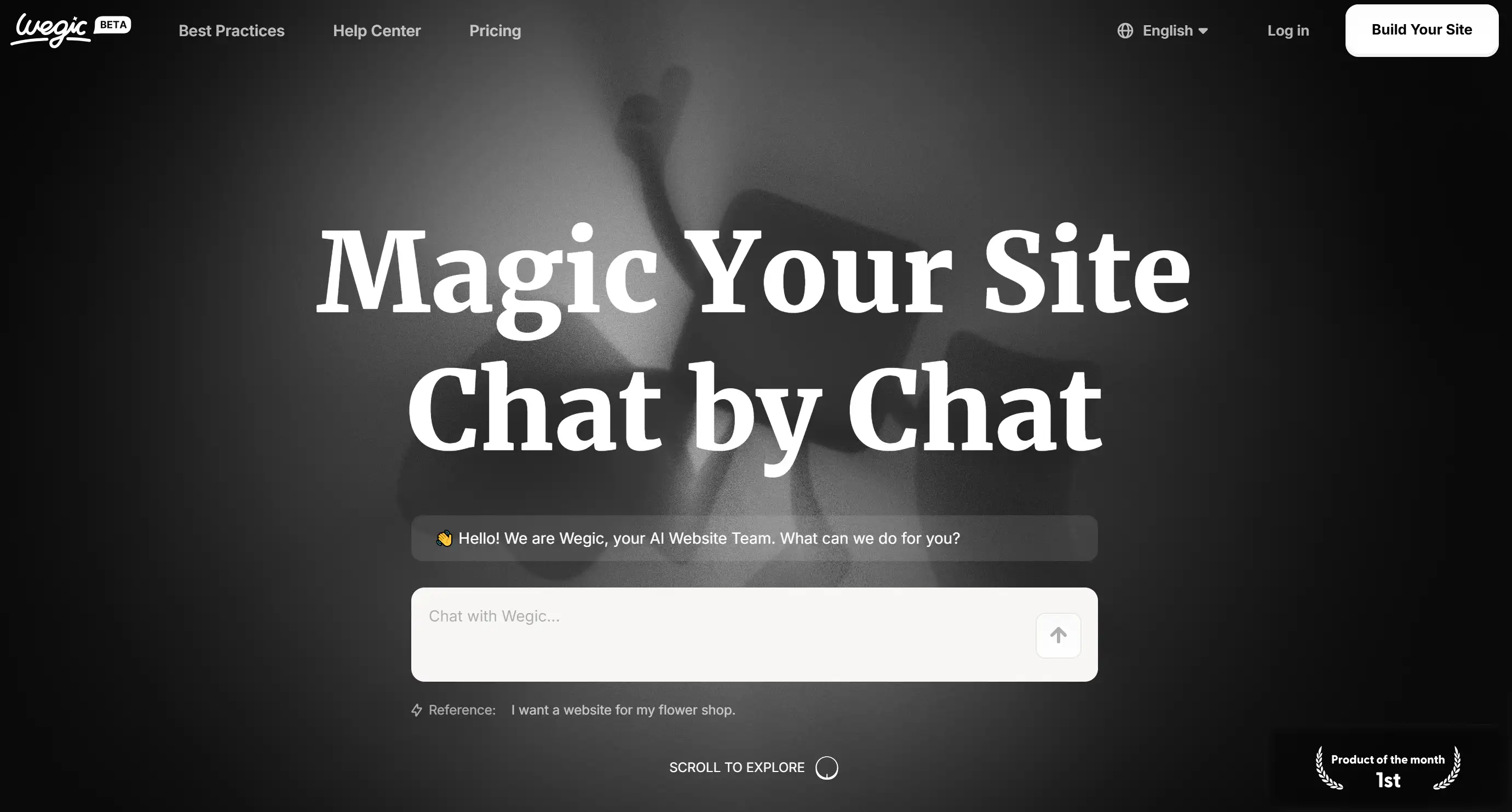Open Help Center navigation menu
The height and width of the screenshot is (812, 1512).
pos(377,30)
